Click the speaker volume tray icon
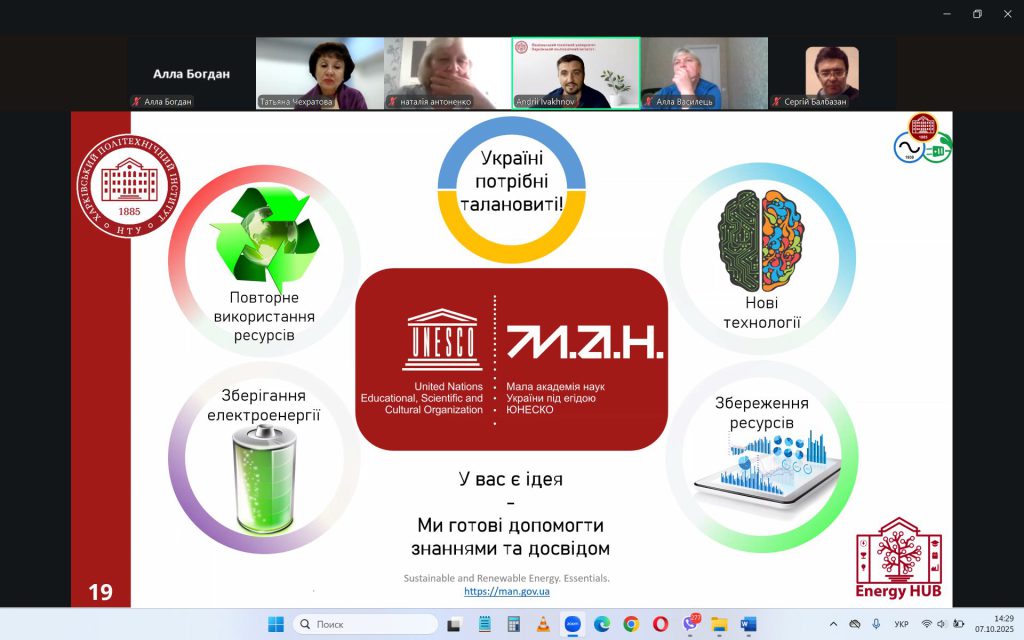Image resolution: width=1024 pixels, height=640 pixels. tap(942, 624)
